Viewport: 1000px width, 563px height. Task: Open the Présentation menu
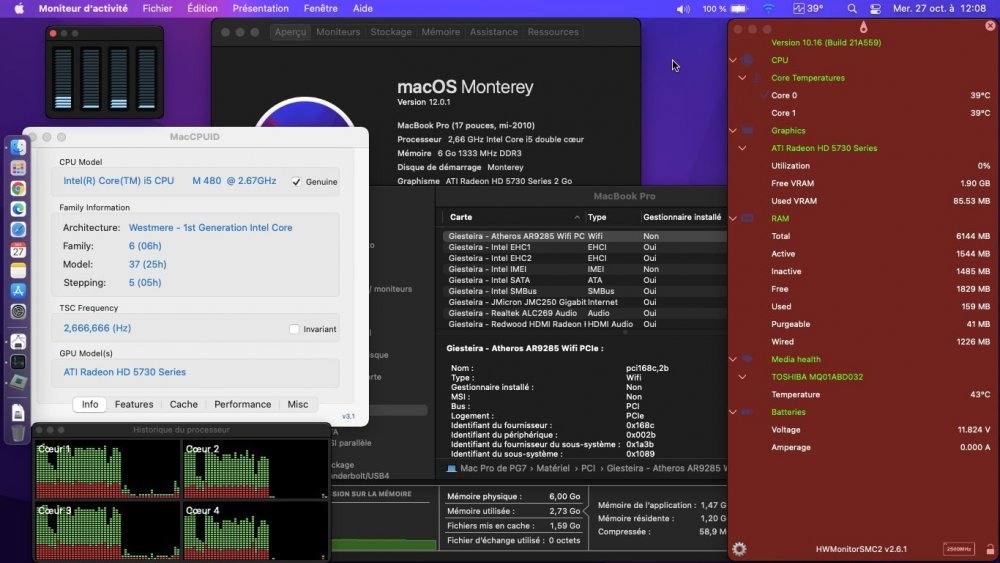click(x=260, y=8)
